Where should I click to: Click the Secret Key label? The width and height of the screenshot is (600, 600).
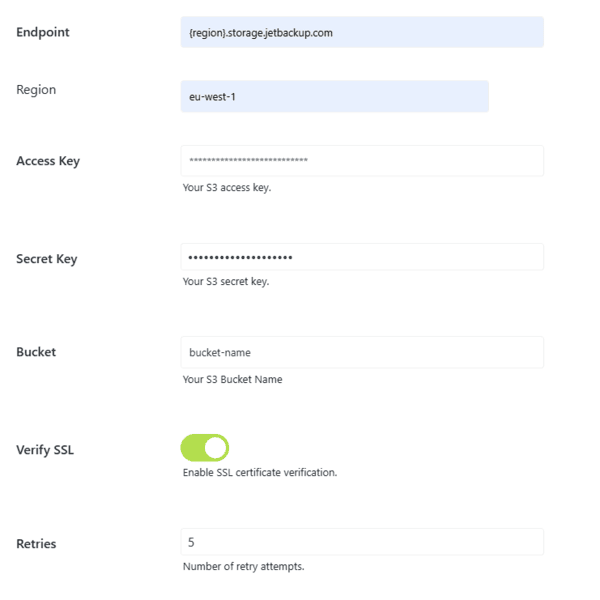coord(47,259)
